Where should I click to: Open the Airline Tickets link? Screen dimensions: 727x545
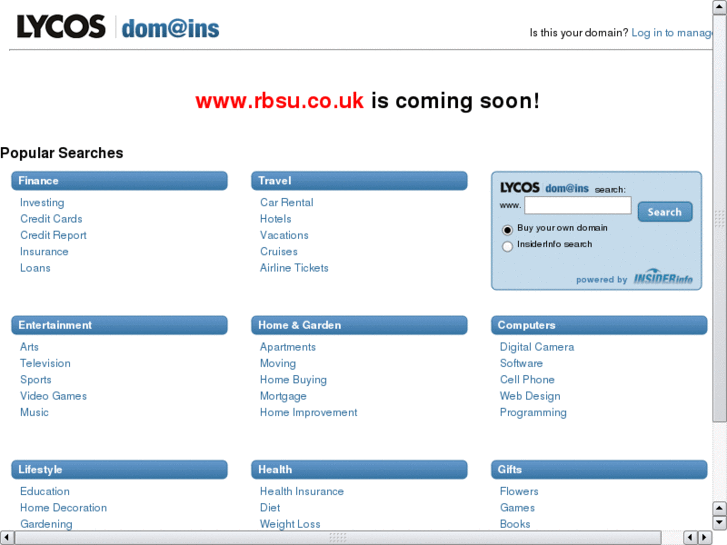(x=294, y=268)
